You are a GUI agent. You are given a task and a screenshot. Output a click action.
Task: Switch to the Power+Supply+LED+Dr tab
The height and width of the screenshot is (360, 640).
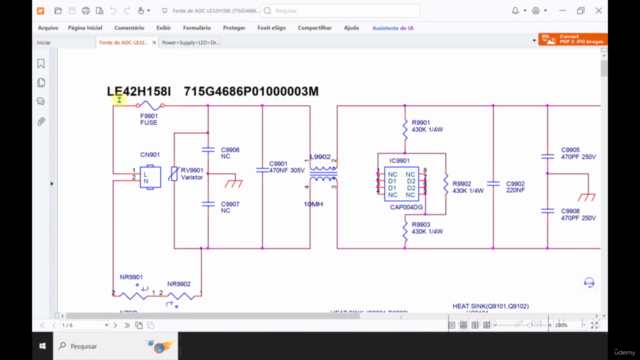191,42
